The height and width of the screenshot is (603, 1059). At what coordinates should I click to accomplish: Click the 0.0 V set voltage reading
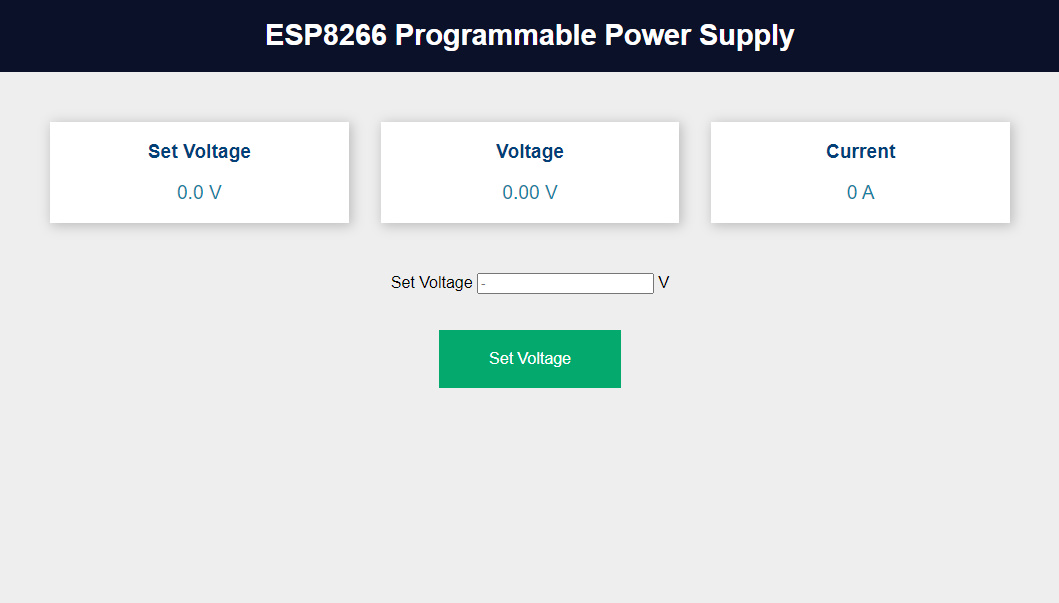point(199,193)
